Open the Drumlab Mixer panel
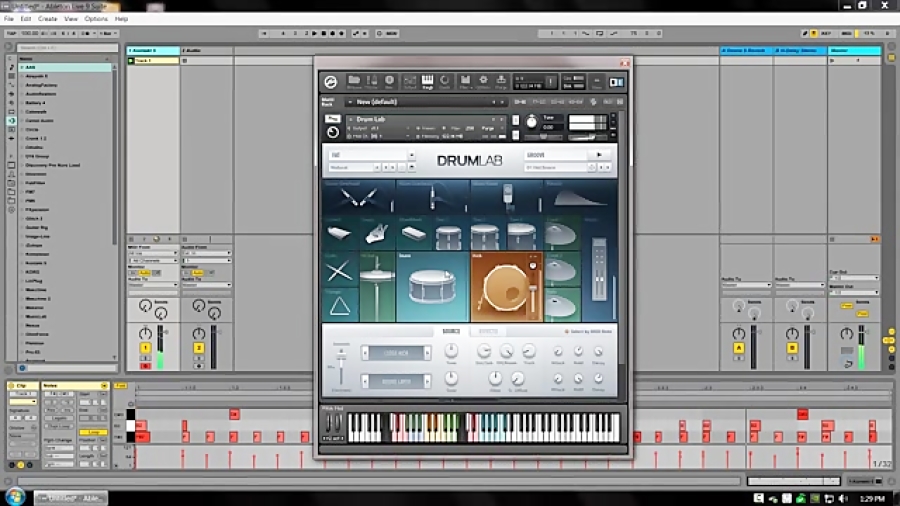The height and width of the screenshot is (506, 900). click(599, 270)
